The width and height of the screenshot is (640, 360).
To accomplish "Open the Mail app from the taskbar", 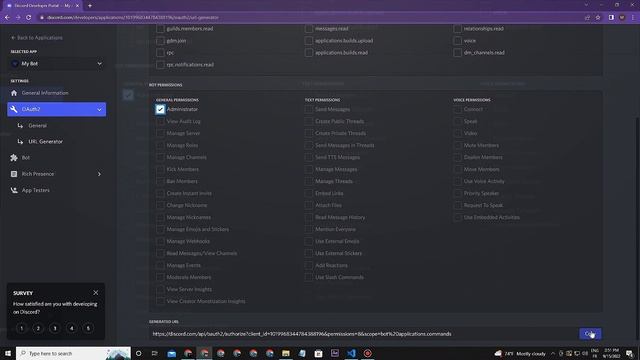I will click(172, 353).
